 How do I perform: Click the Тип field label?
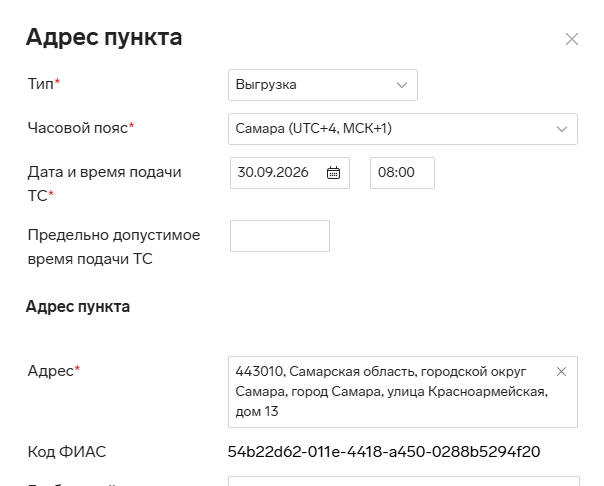pos(44,84)
